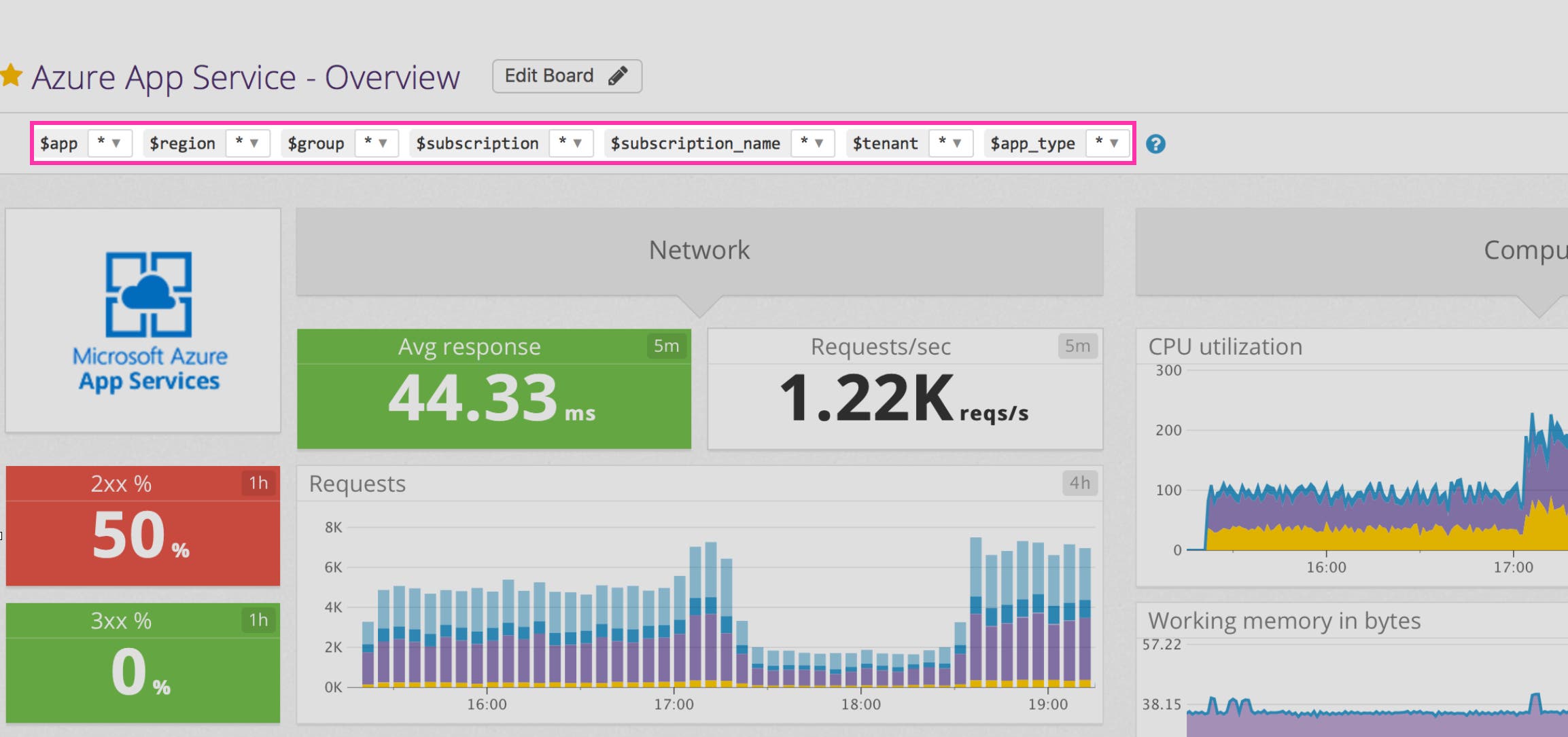Screen dimensions: 1568x737
Task: Click the 5m badge on Requests/sec
Action: pyautogui.click(x=1077, y=346)
